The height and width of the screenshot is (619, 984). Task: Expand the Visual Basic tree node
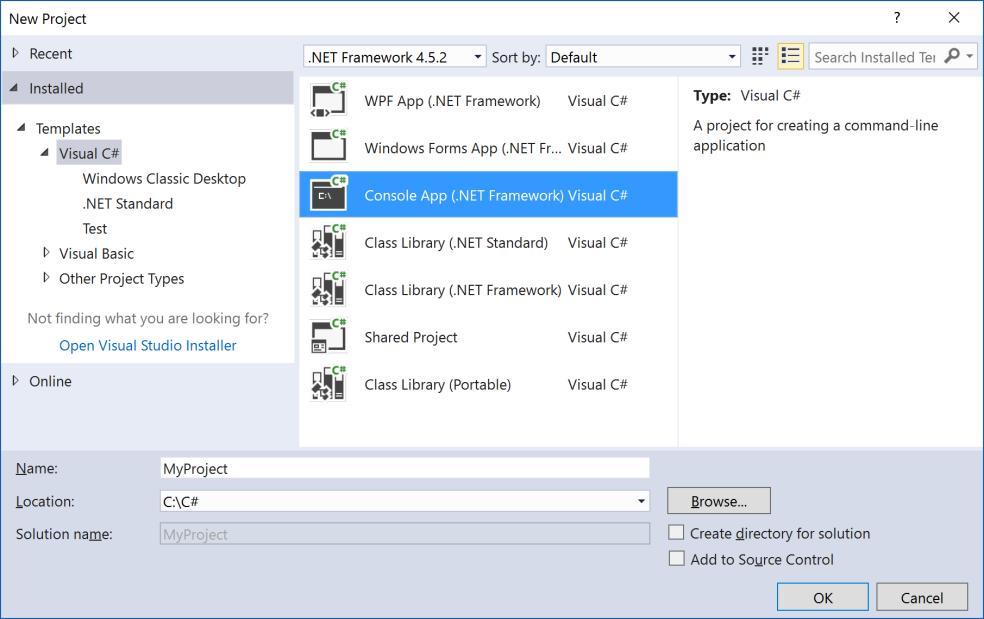(46, 252)
